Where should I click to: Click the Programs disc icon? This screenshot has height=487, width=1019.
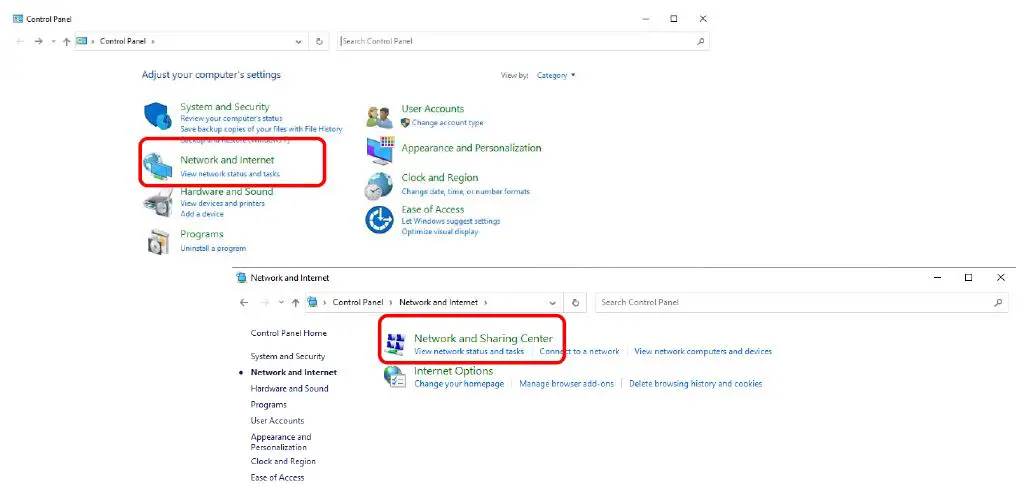click(x=158, y=242)
